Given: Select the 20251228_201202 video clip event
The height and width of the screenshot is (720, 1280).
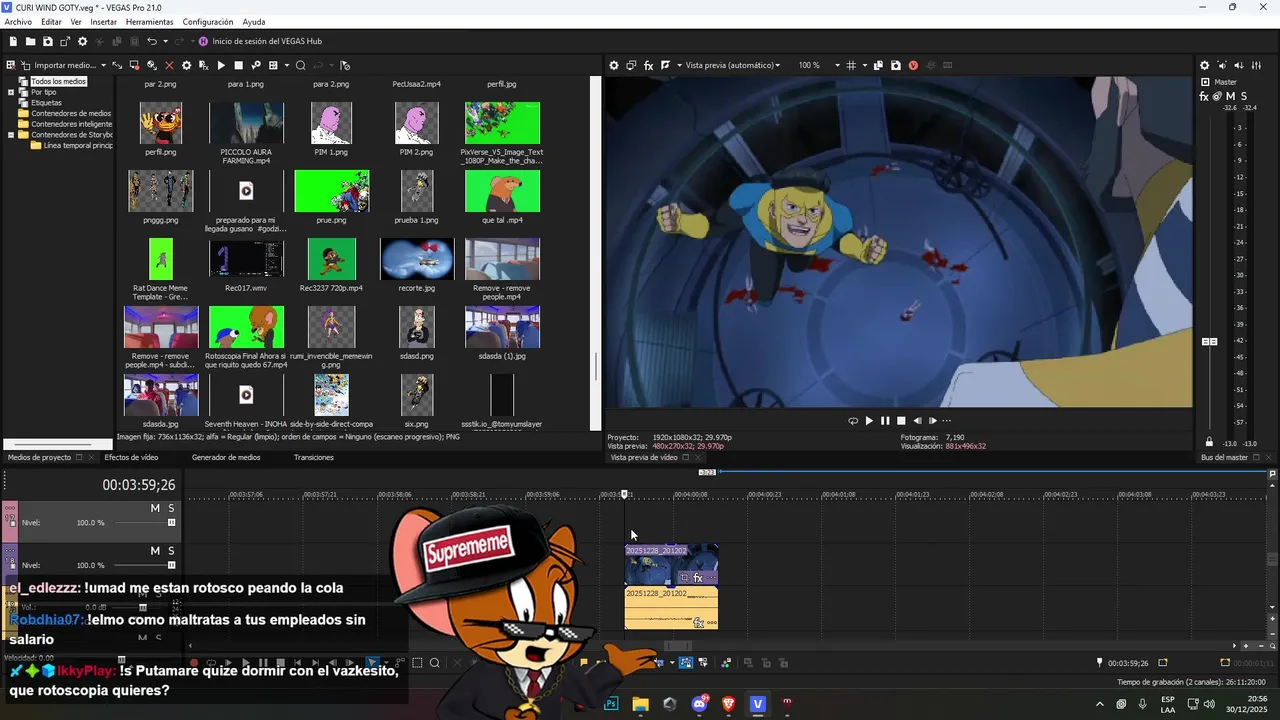Looking at the screenshot, I should [x=671, y=565].
